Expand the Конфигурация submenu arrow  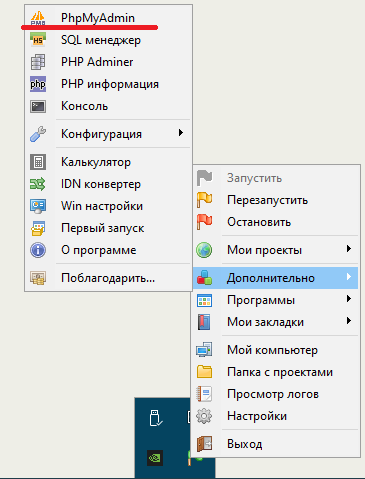point(181,133)
